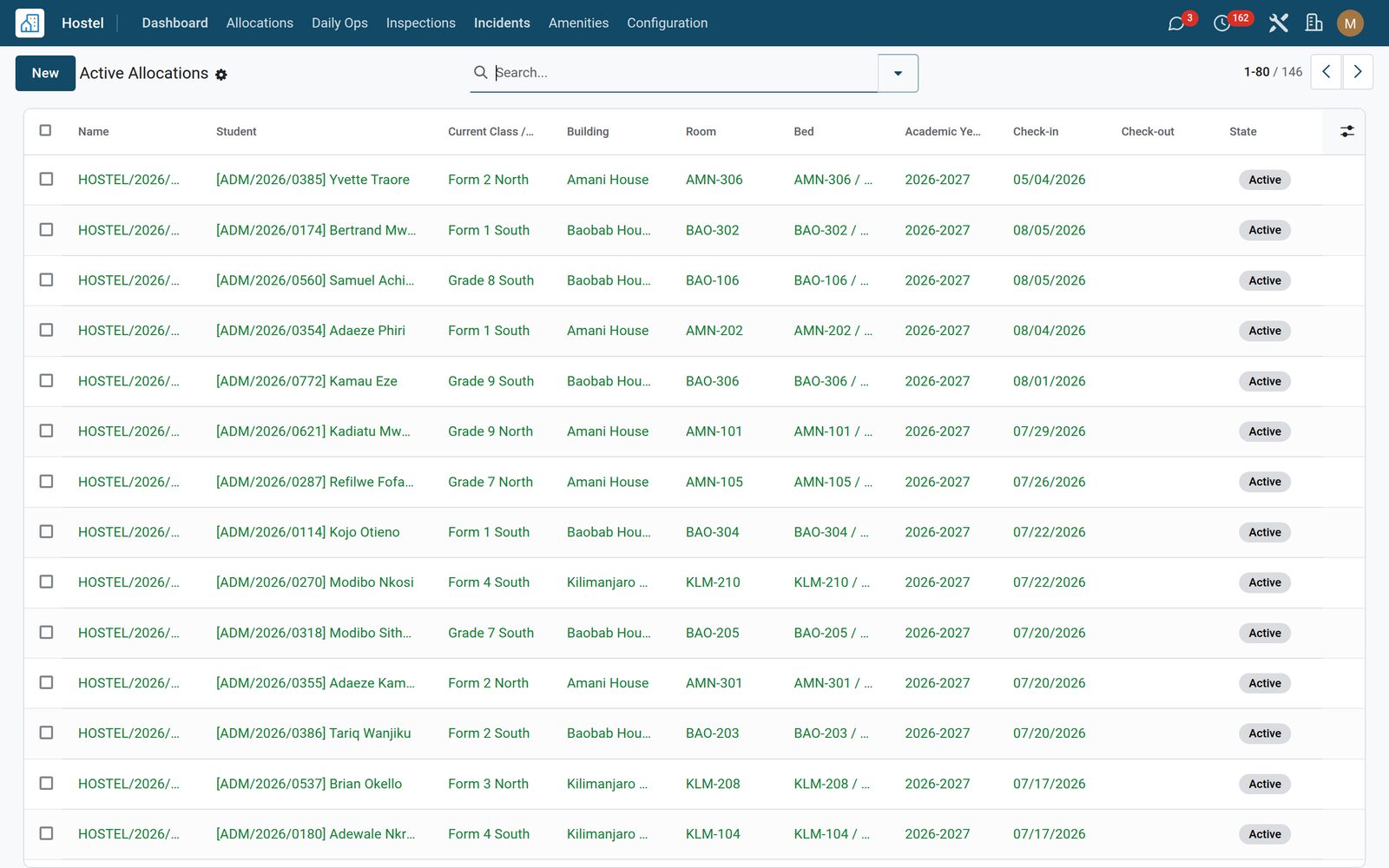Screen dimensions: 1389x868
Task: Click Active badge in Tariq Wanjiku row
Action: [1264, 733]
